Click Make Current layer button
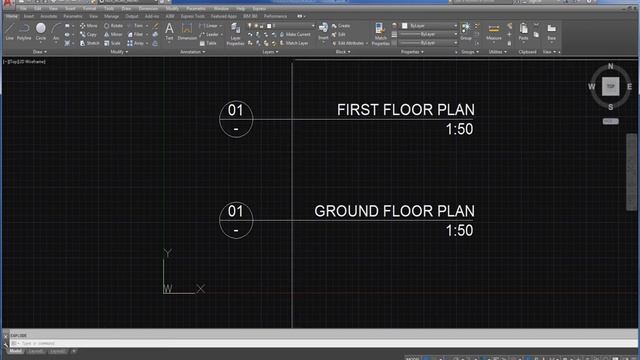640x360 pixels. pyautogui.click(x=295, y=34)
